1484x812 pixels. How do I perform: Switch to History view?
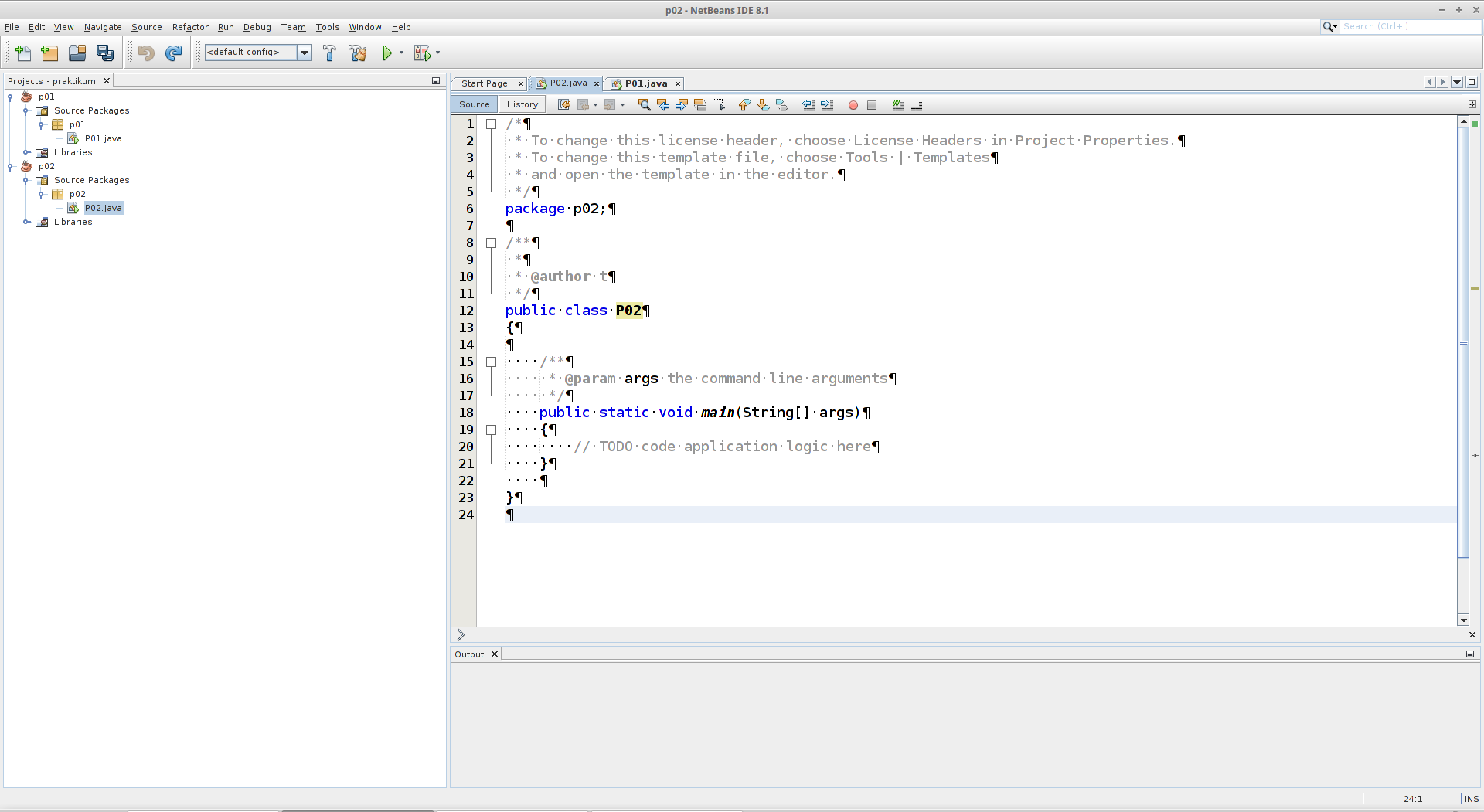[522, 104]
